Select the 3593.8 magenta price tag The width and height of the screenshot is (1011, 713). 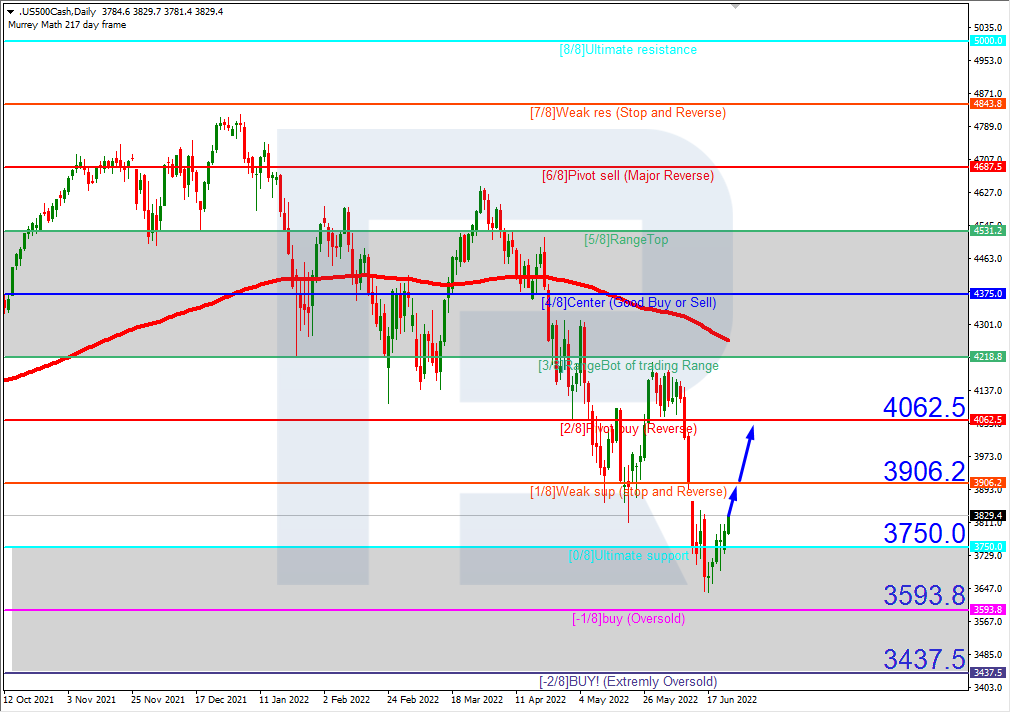[987, 609]
